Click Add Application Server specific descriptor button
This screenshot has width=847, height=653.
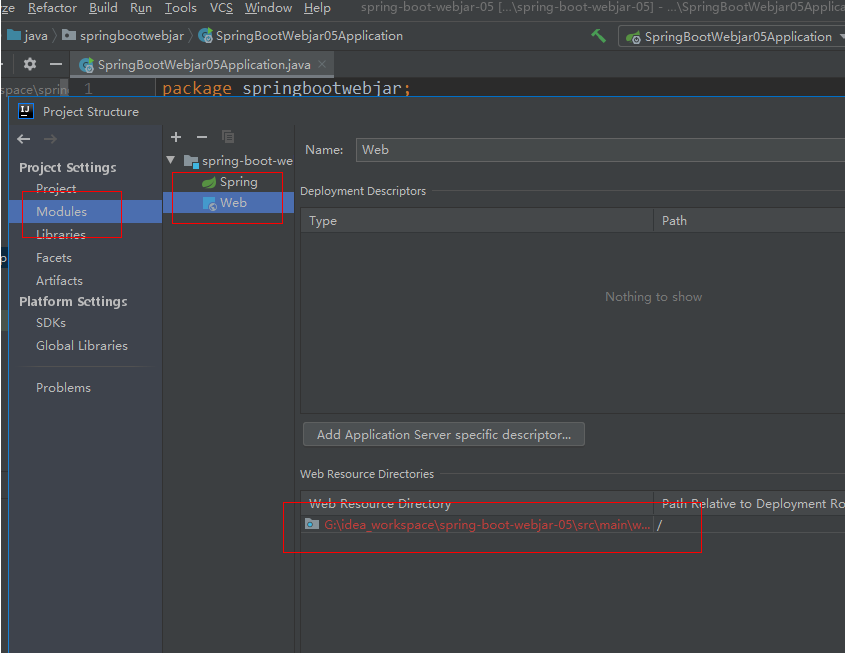click(x=444, y=435)
